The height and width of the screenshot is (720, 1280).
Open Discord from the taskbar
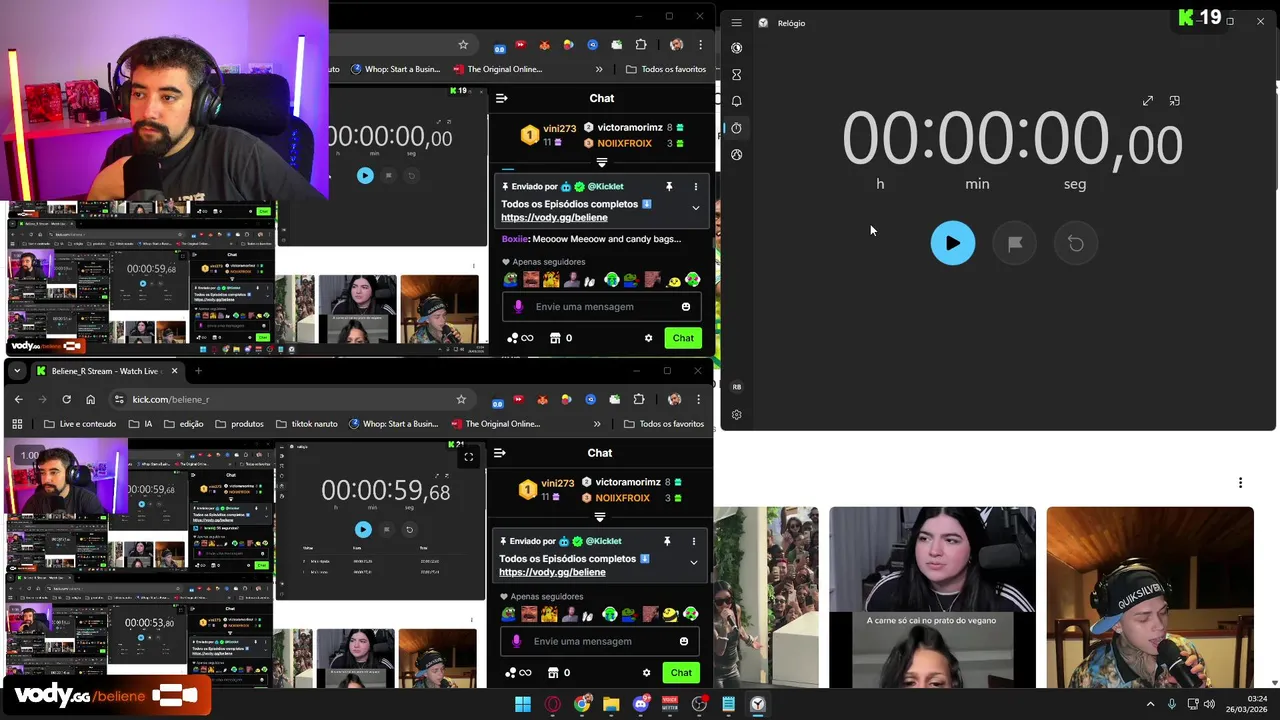click(641, 704)
